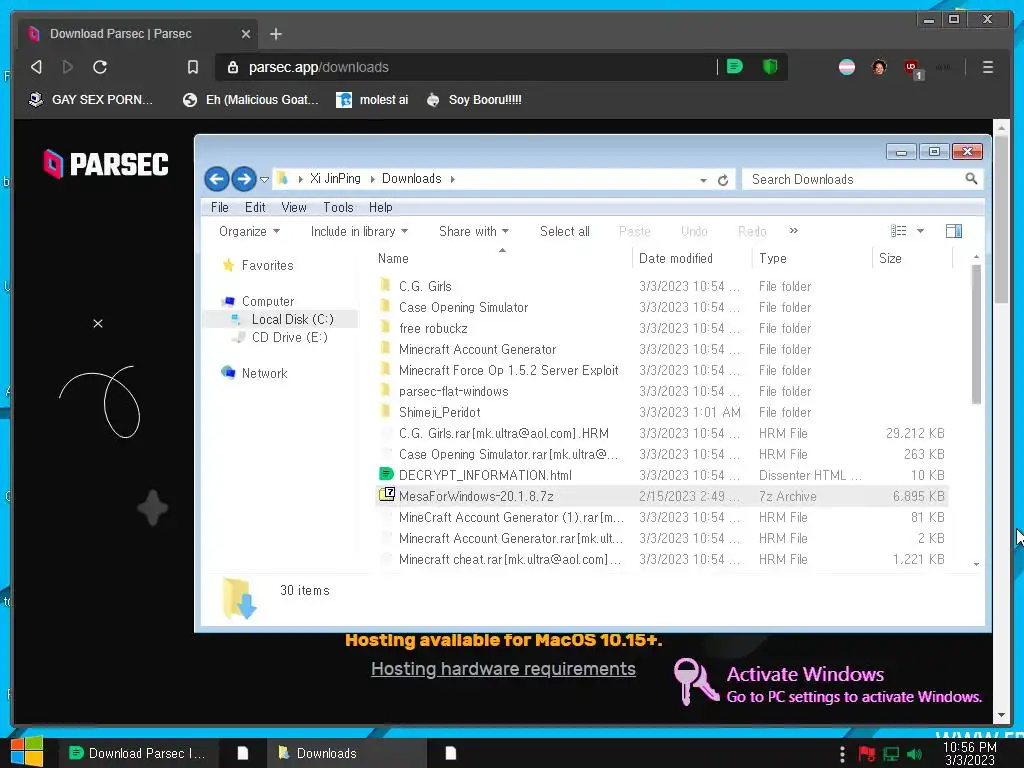Image resolution: width=1024 pixels, height=768 pixels.
Task: Bookmark this page with the bookmark icon
Action: click(193, 67)
